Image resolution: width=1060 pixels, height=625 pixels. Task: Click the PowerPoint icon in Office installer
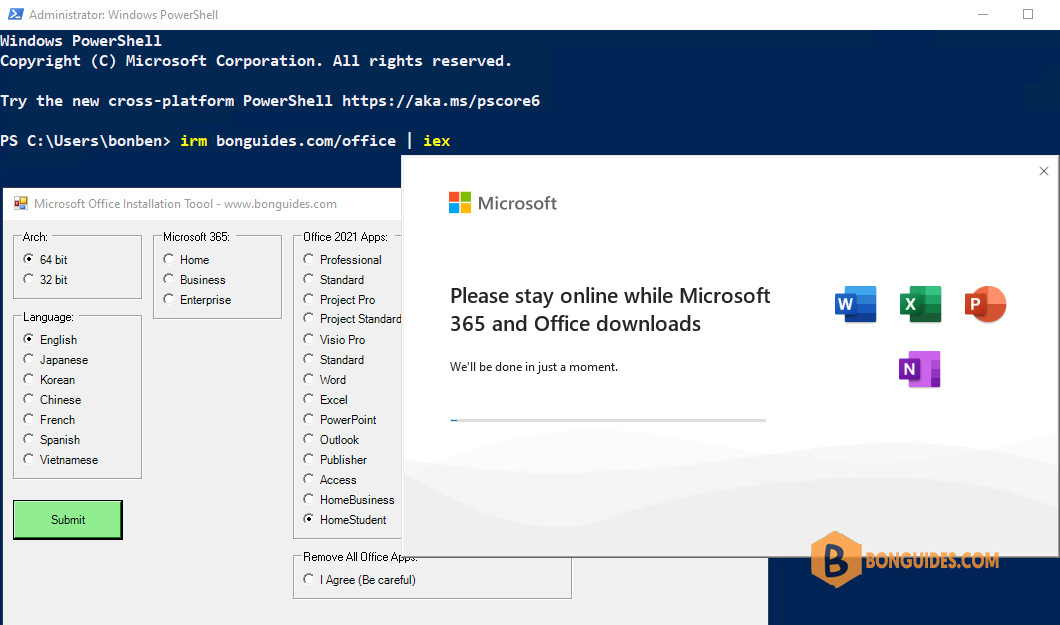coord(985,304)
